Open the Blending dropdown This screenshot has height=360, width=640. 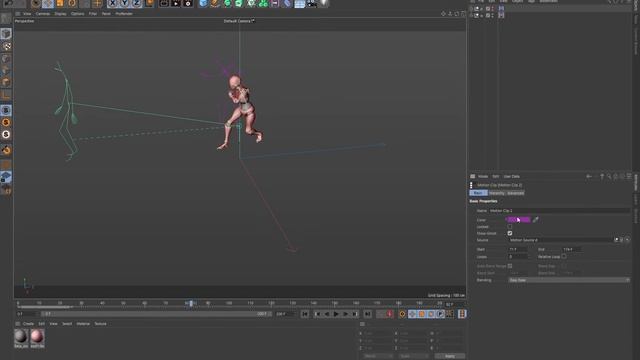click(569, 280)
